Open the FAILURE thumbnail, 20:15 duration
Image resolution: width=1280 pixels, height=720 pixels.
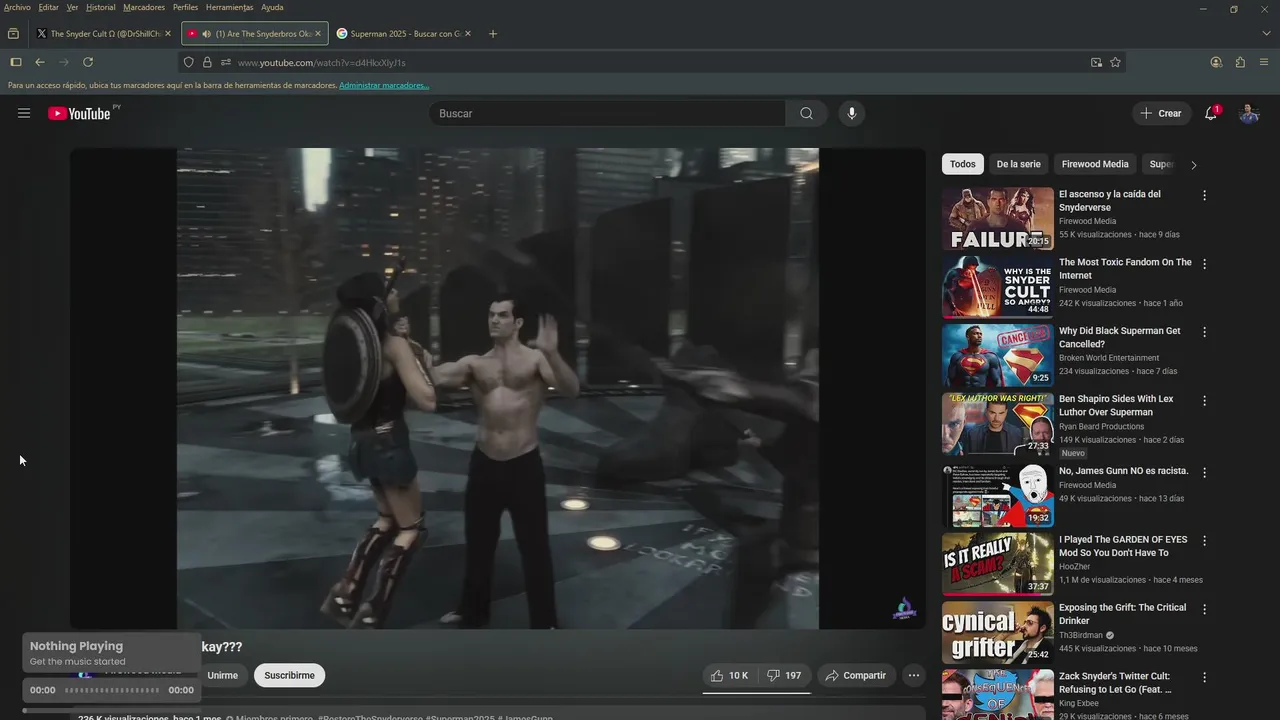click(x=998, y=218)
